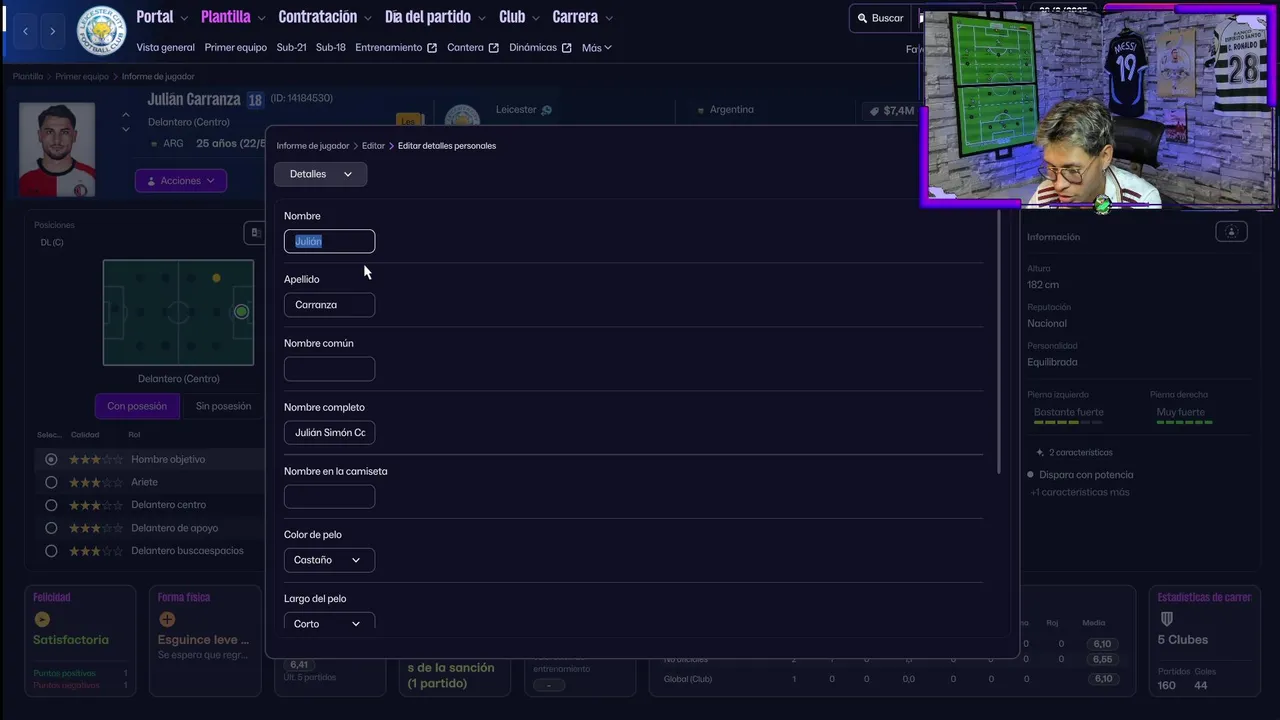
Task: Open the Detalles dropdown
Action: pos(320,174)
